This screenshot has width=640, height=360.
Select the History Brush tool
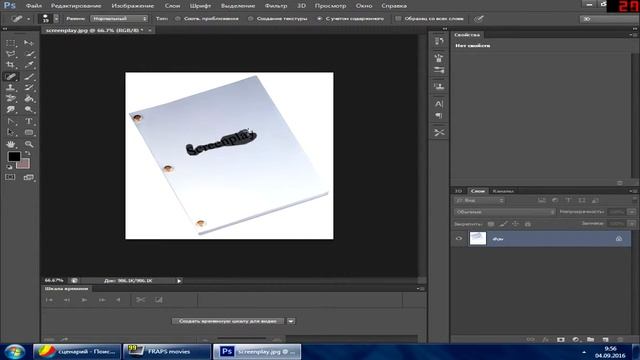29,87
